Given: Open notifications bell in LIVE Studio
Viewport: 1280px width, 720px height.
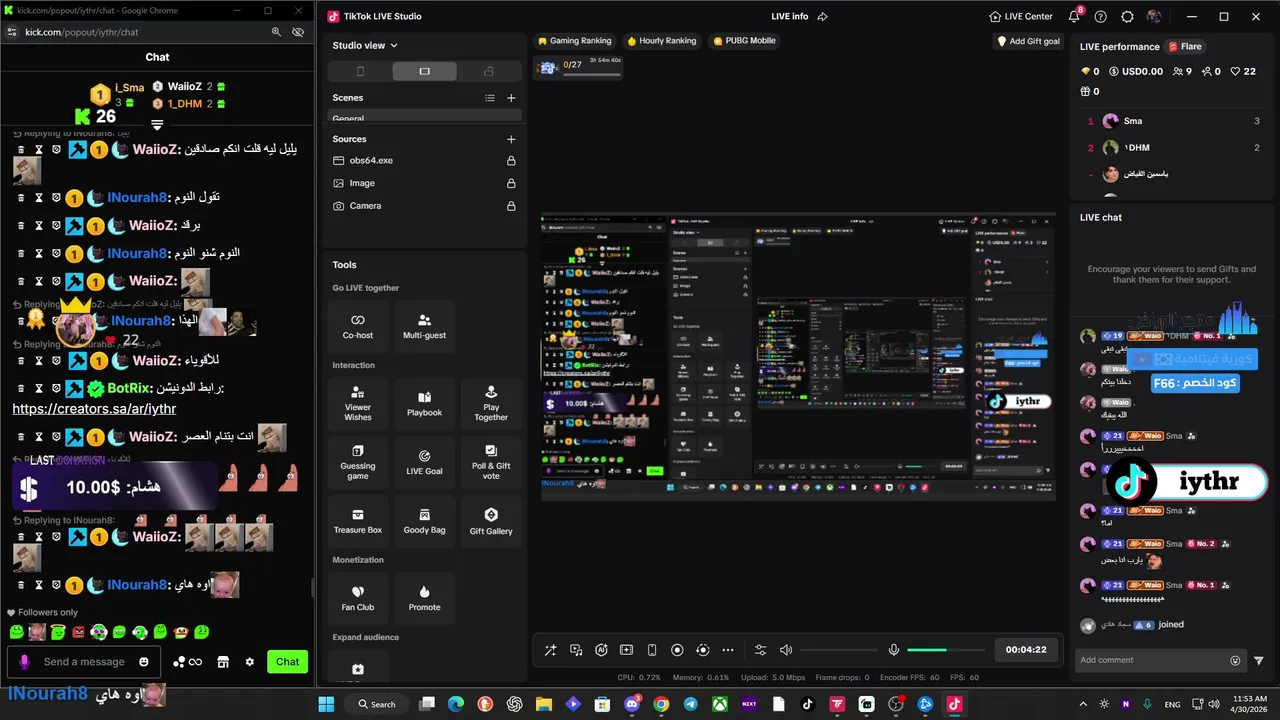Looking at the screenshot, I should coord(1074,16).
